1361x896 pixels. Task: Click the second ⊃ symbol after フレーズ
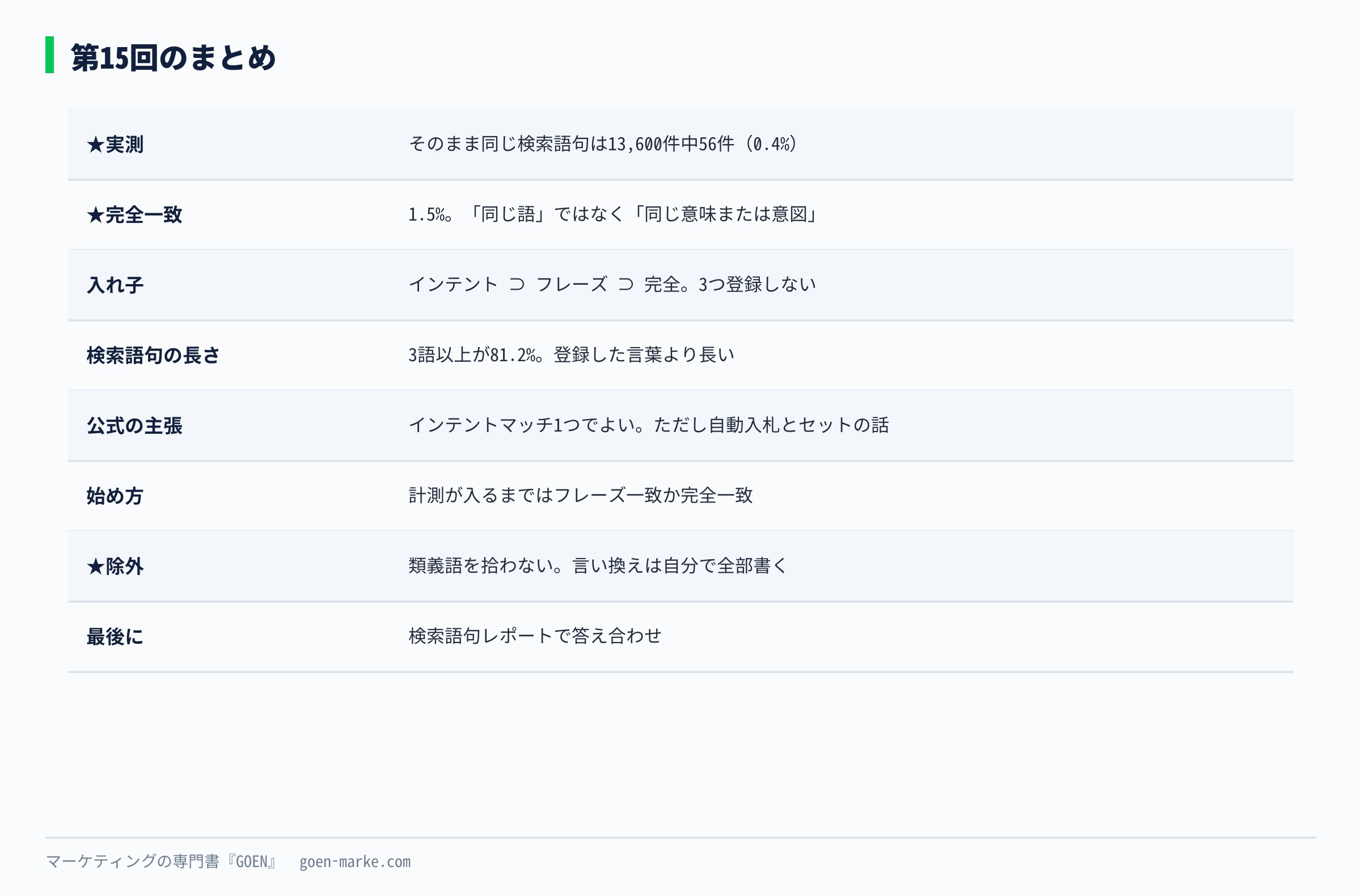pyautogui.click(x=625, y=285)
